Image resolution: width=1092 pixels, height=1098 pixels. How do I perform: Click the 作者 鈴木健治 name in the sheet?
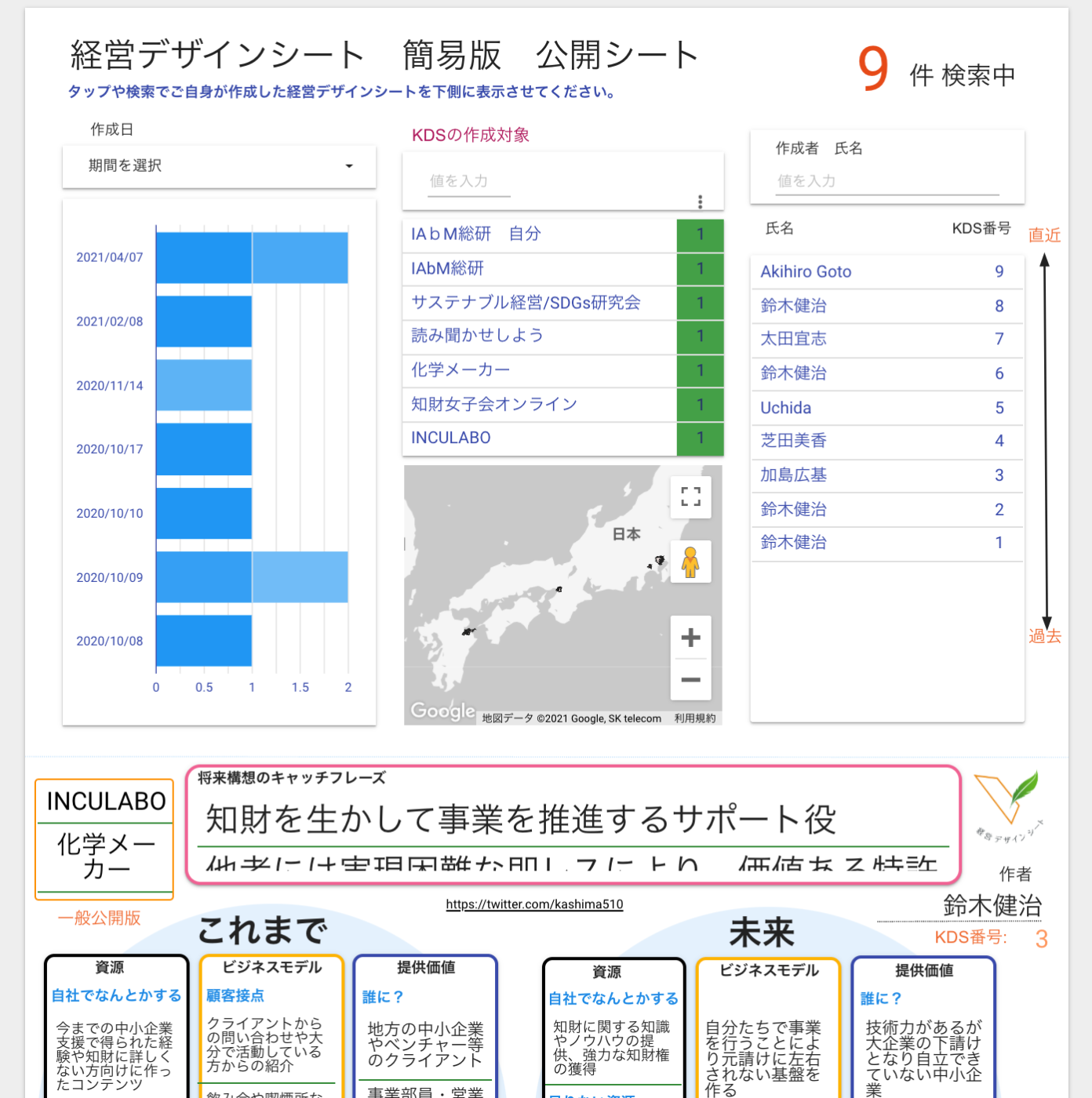tap(992, 905)
